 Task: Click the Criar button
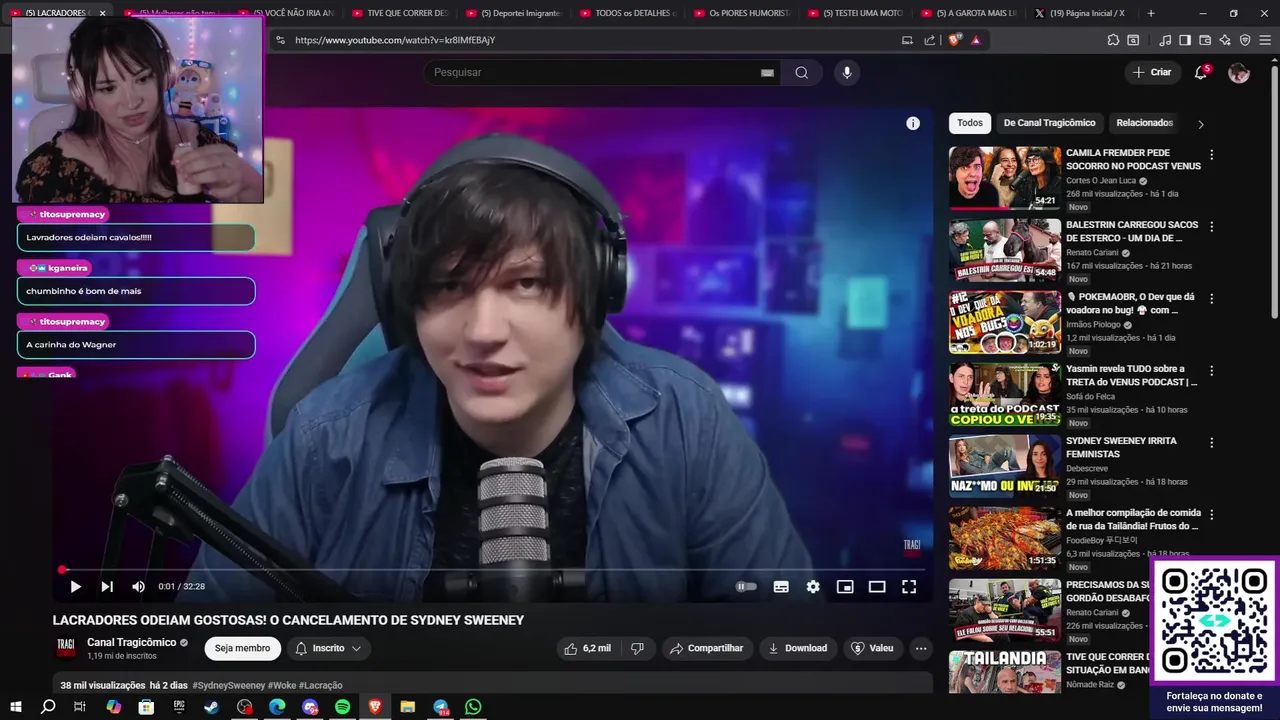click(x=1152, y=72)
